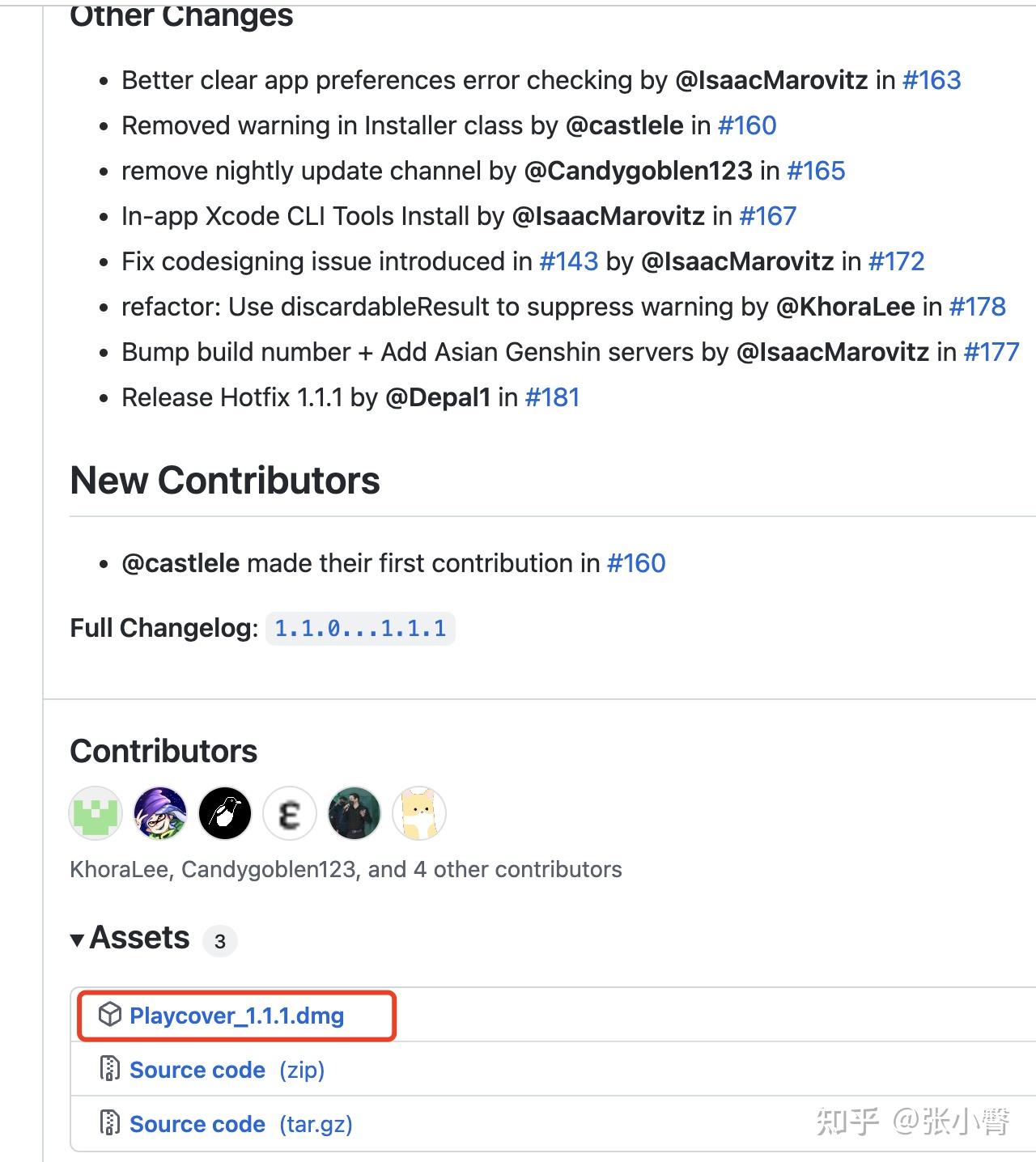Image resolution: width=1036 pixels, height=1162 pixels.
Task: Click the package icon beside Playcover_1.1.1.dmg
Action: pos(109,1015)
